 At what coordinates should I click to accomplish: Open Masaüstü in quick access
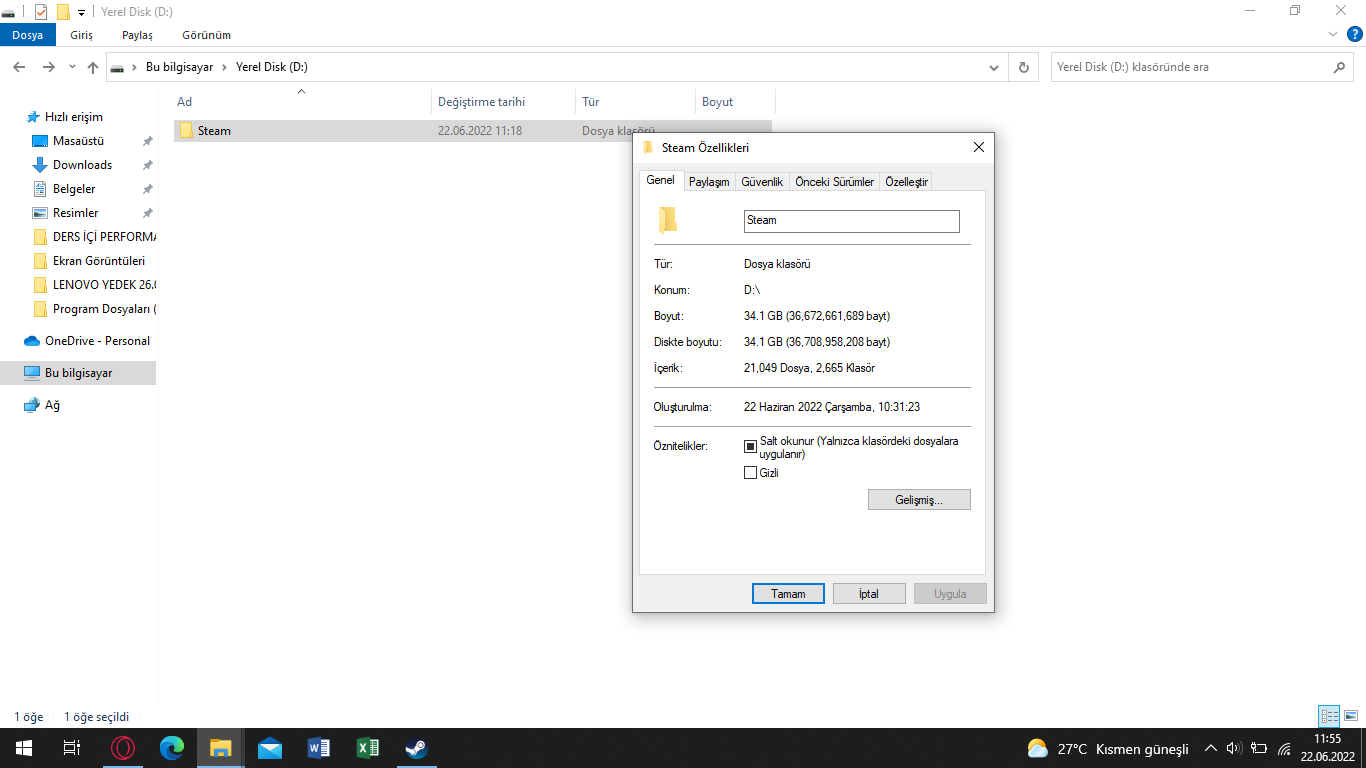(78, 141)
